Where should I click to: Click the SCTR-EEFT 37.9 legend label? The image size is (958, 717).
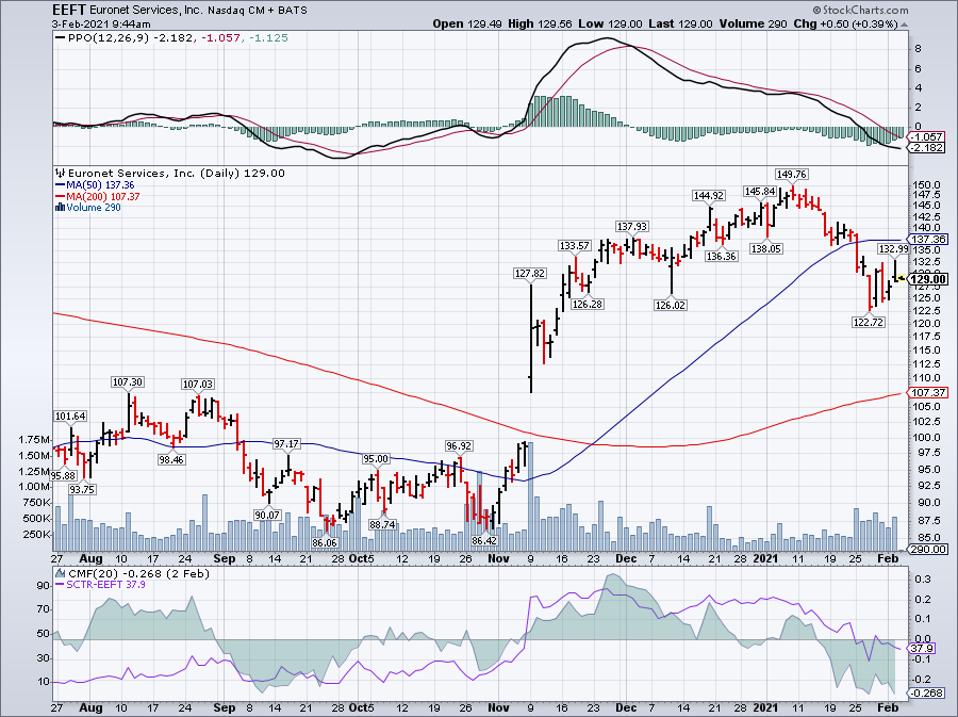106,585
